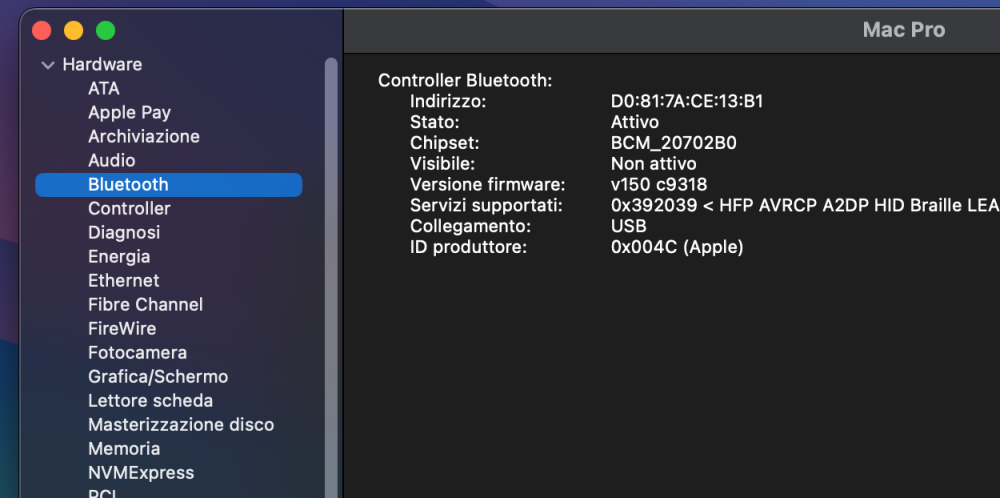Image resolution: width=1000 pixels, height=498 pixels.
Task: Click the Collegamento label
Action: point(471,226)
